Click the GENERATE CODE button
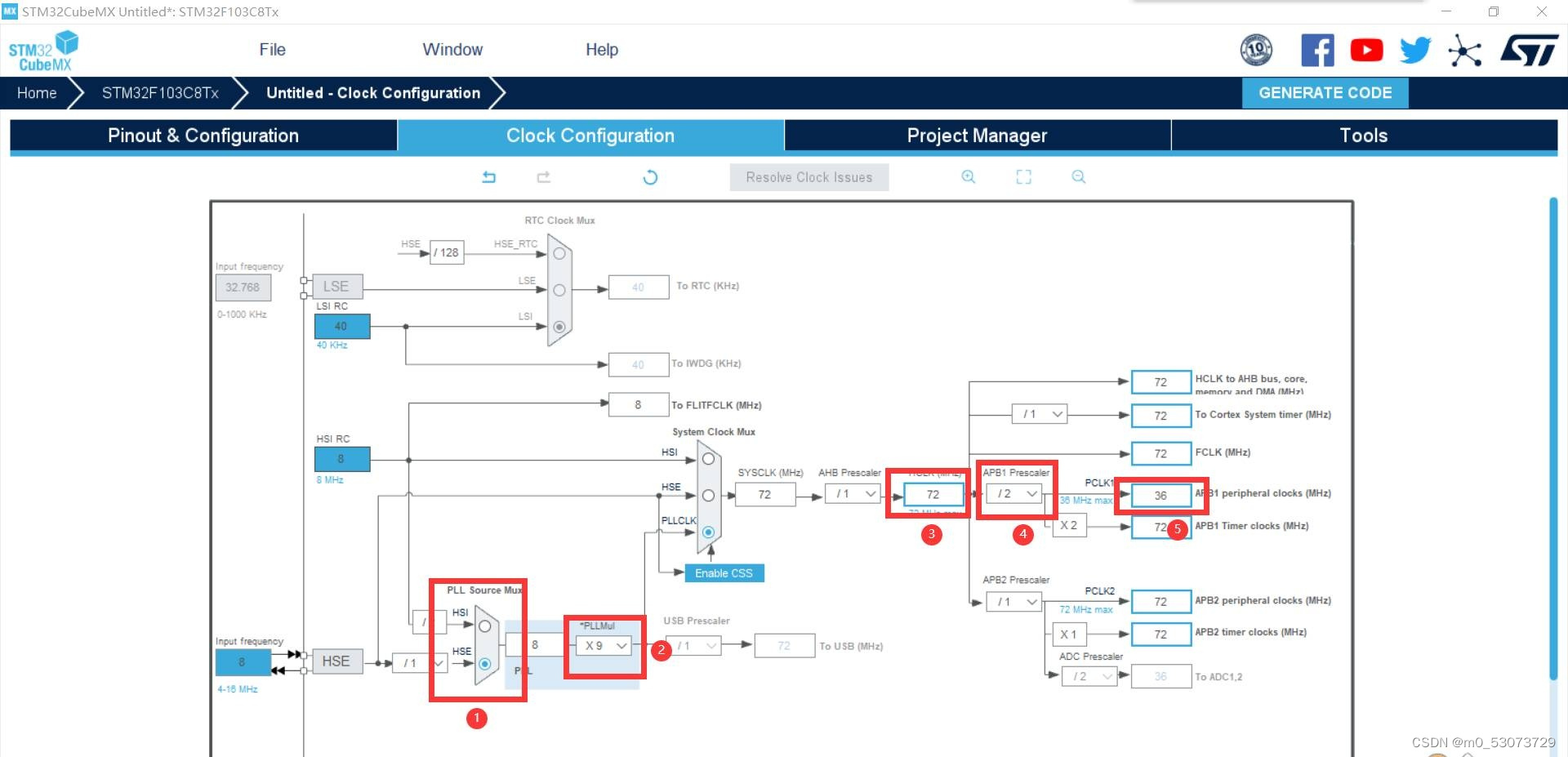 1325,93
